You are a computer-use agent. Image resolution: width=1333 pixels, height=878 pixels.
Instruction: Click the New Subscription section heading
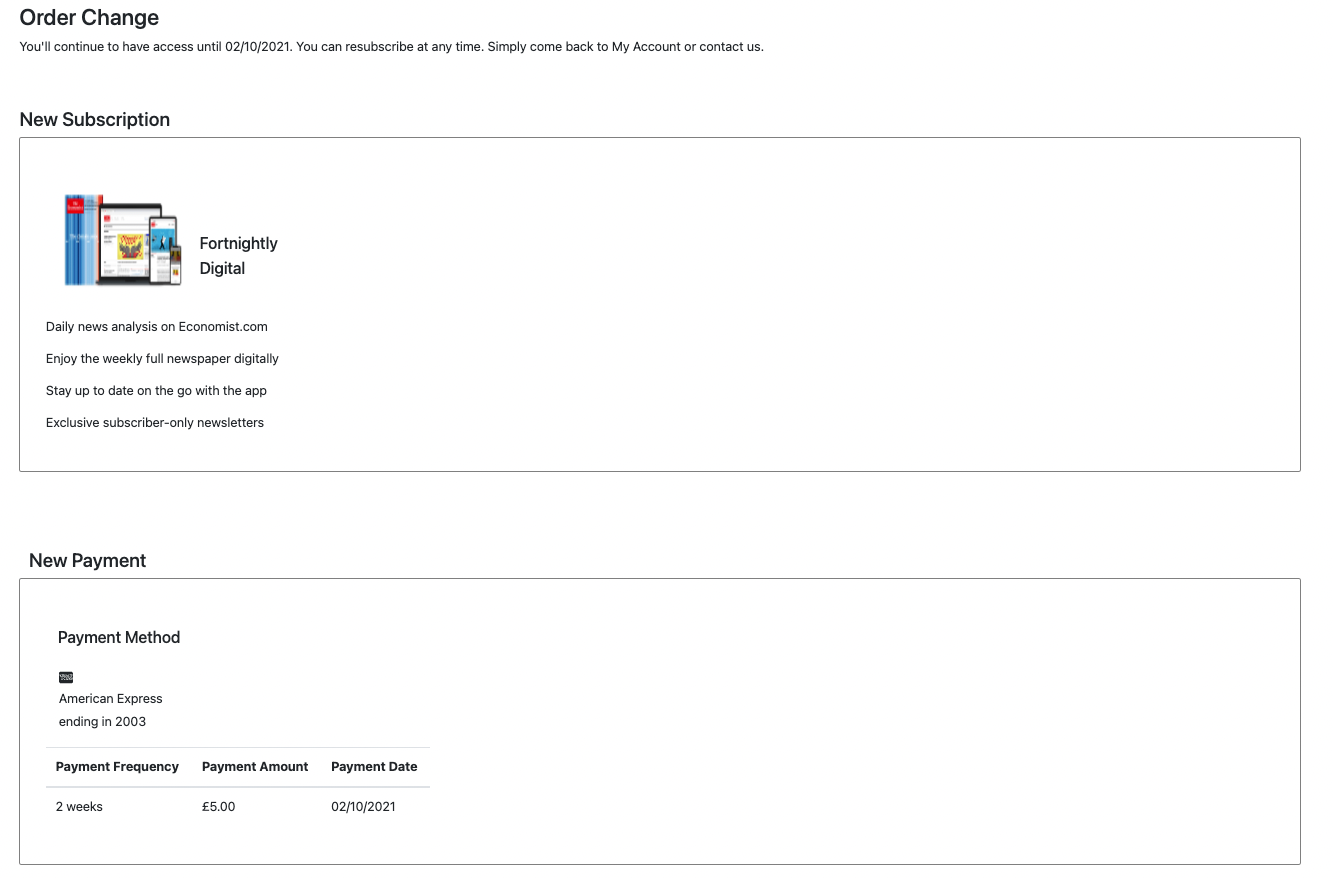pos(95,120)
